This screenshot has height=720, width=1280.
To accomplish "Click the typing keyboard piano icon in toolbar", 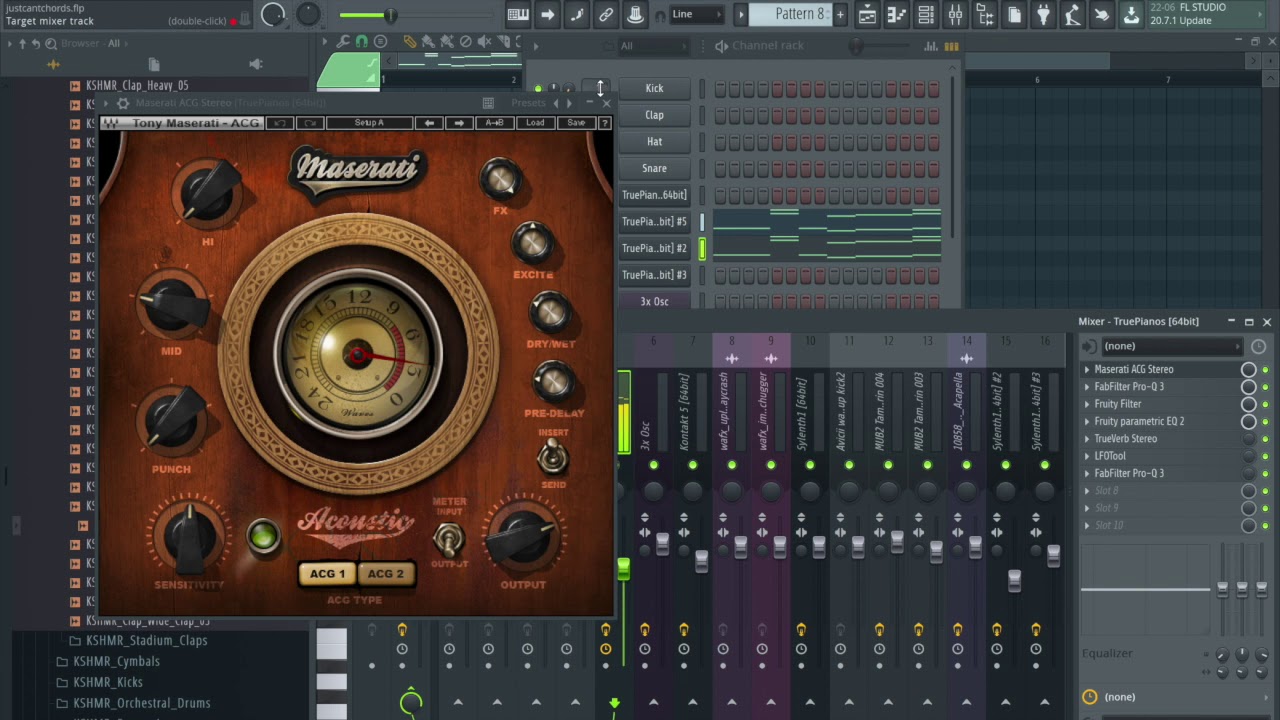I will pos(518,14).
